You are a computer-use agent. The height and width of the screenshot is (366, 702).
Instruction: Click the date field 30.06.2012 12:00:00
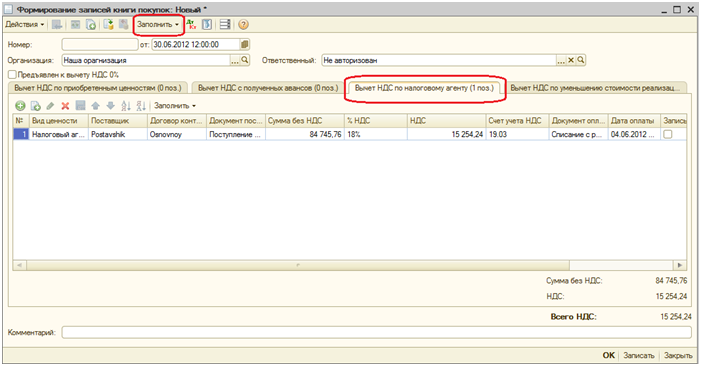196,44
